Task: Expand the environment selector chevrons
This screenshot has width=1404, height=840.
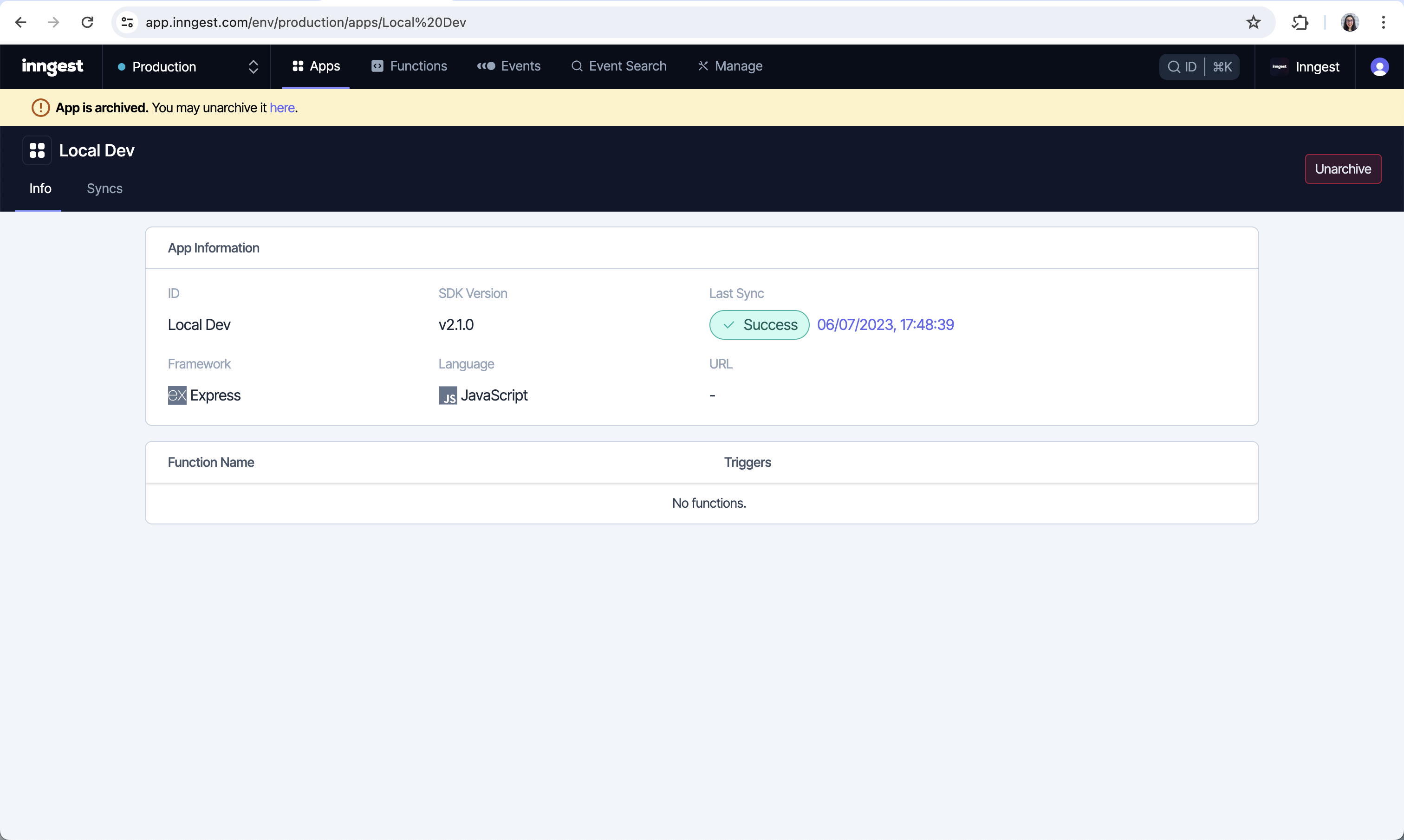Action: (x=253, y=66)
